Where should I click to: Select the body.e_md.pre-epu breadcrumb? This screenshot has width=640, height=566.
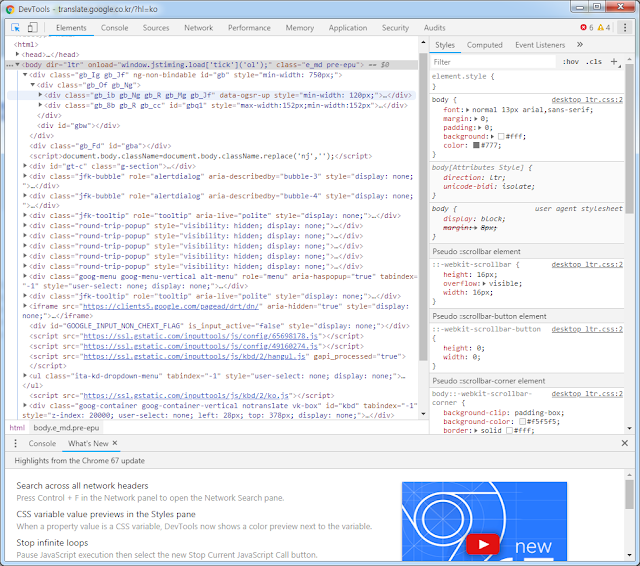tap(66, 428)
